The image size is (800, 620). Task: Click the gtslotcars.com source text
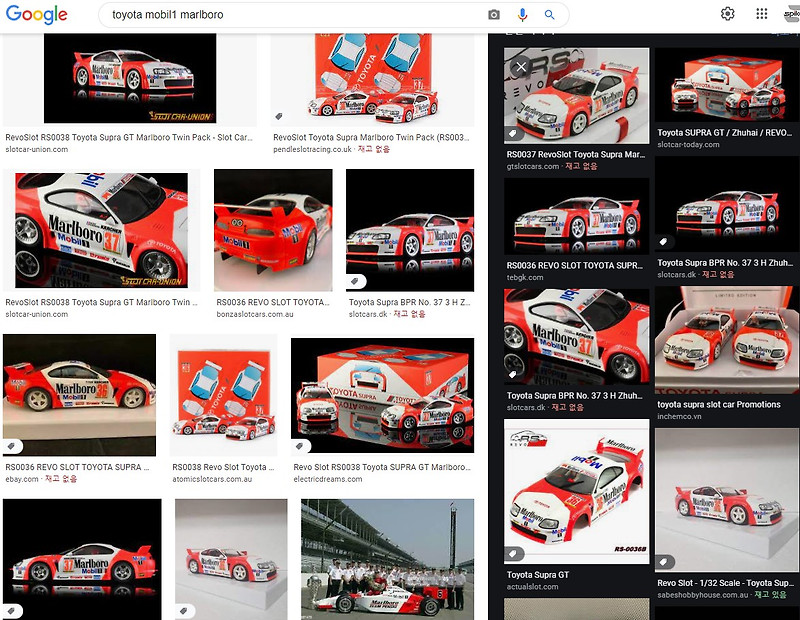533,166
